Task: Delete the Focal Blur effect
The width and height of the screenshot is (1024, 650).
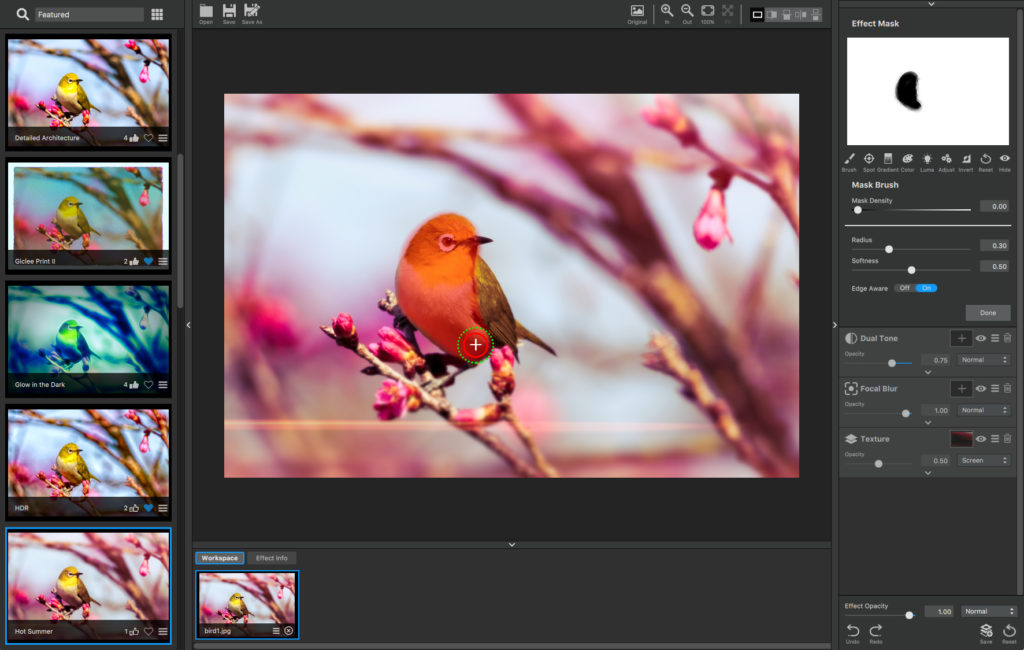Action: tap(1008, 388)
